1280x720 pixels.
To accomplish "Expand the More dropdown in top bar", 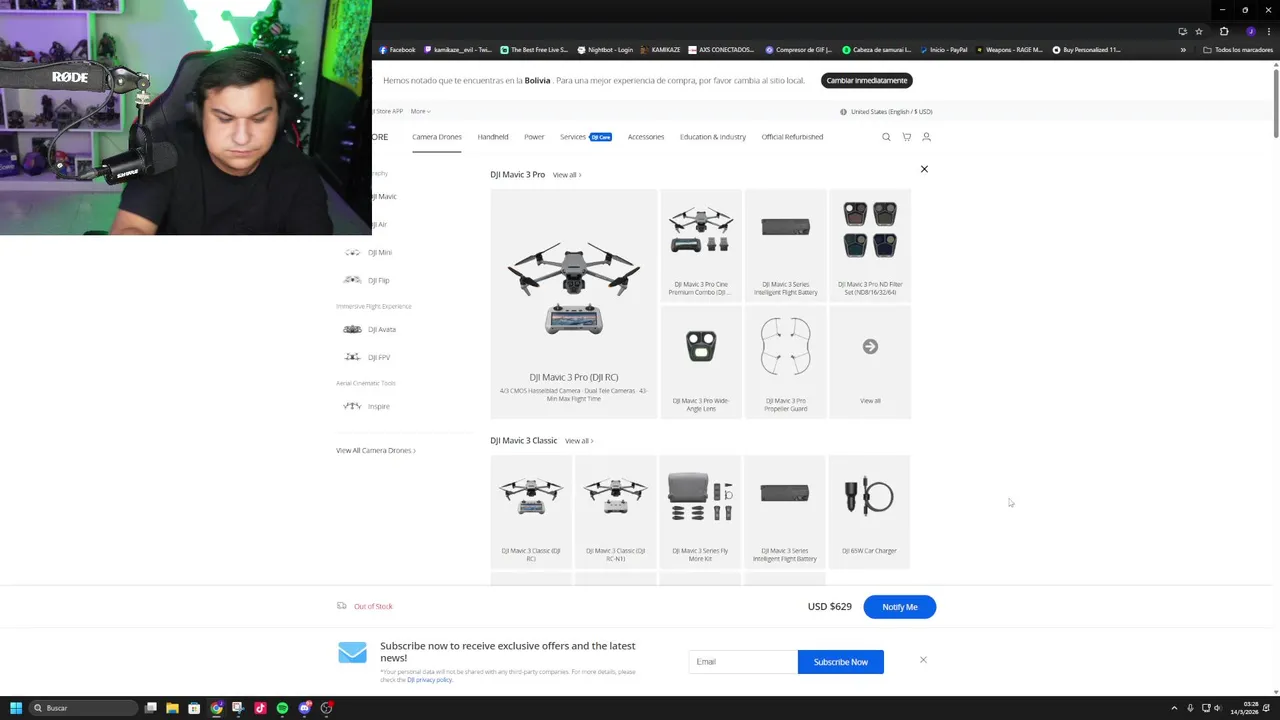I will tap(420, 111).
